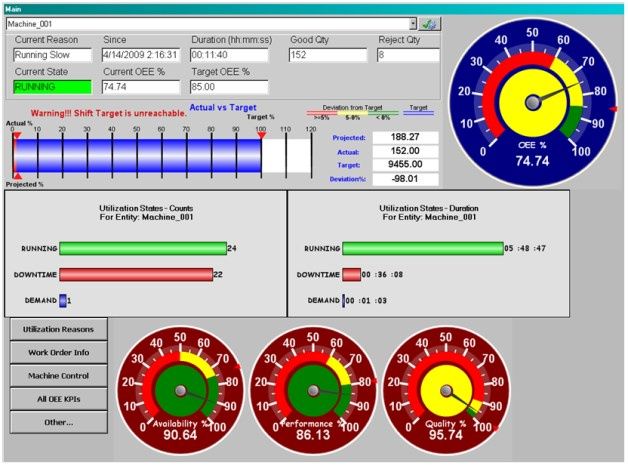Viewport: 628px width, 466px height.
Task: Show All OEE KPIs
Action: [58, 399]
